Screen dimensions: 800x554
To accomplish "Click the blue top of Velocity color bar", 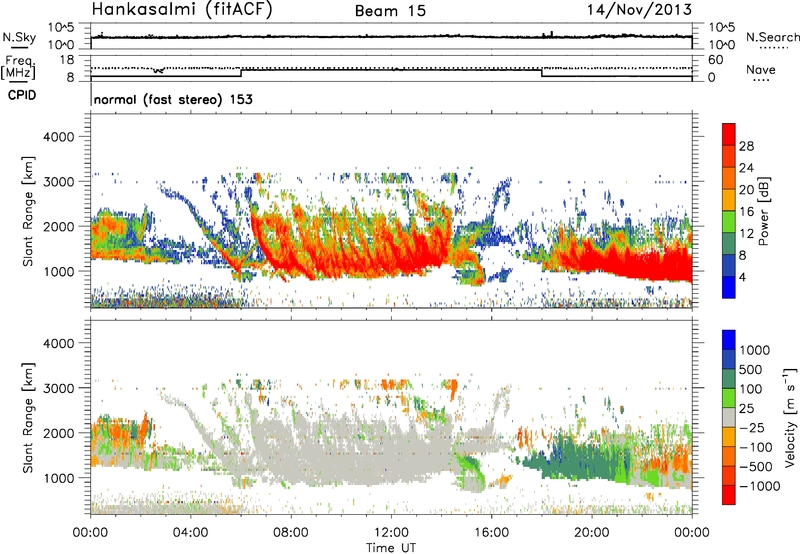I will pos(729,340).
